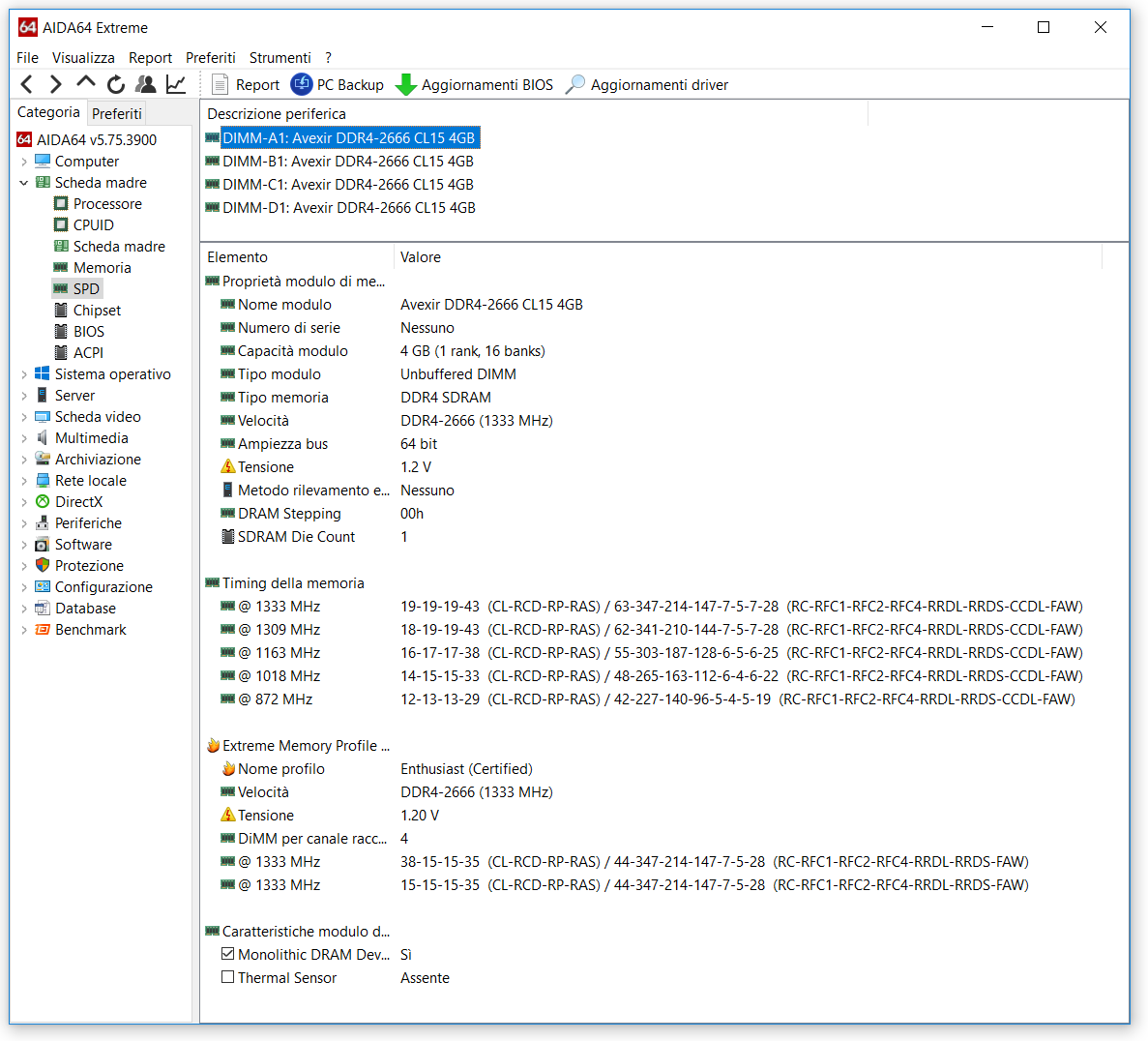Open the ? help menu
The width and height of the screenshot is (1148, 1041).
click(329, 58)
